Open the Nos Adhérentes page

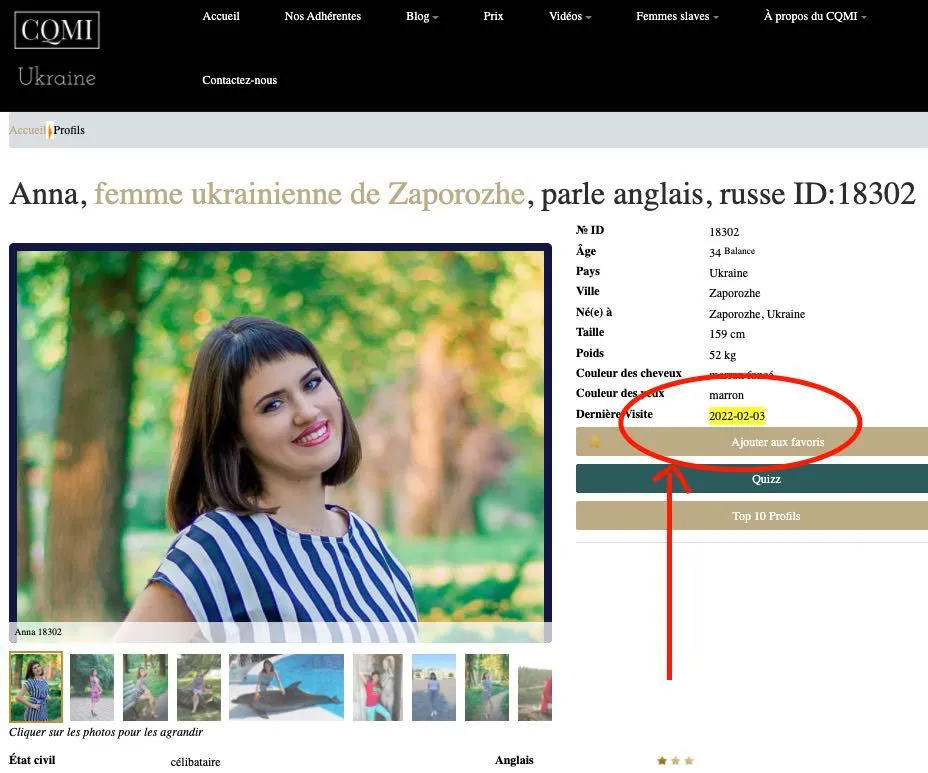[x=323, y=17]
